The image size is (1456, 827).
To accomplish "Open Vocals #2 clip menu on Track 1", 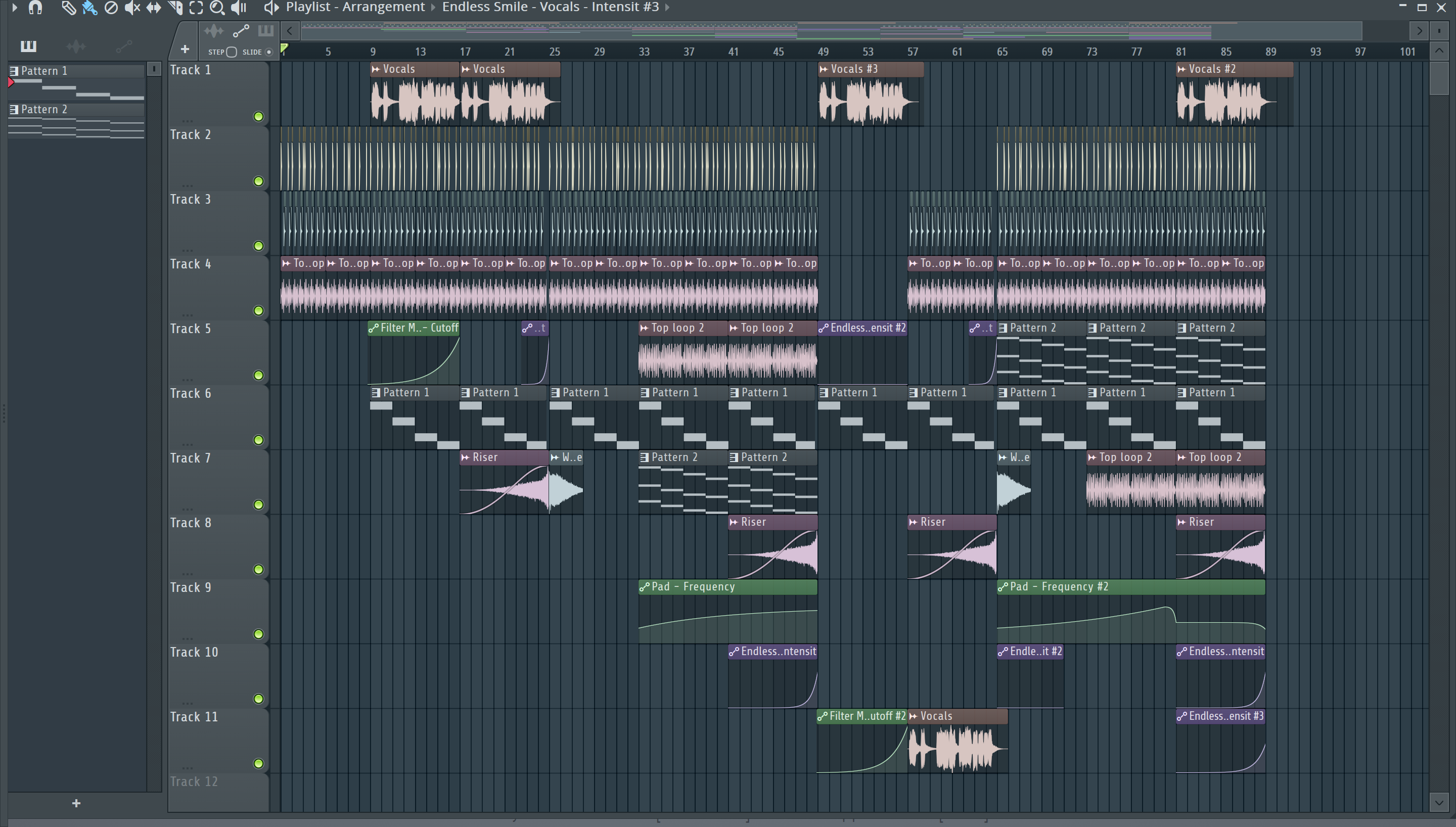I will pyautogui.click(x=1181, y=69).
